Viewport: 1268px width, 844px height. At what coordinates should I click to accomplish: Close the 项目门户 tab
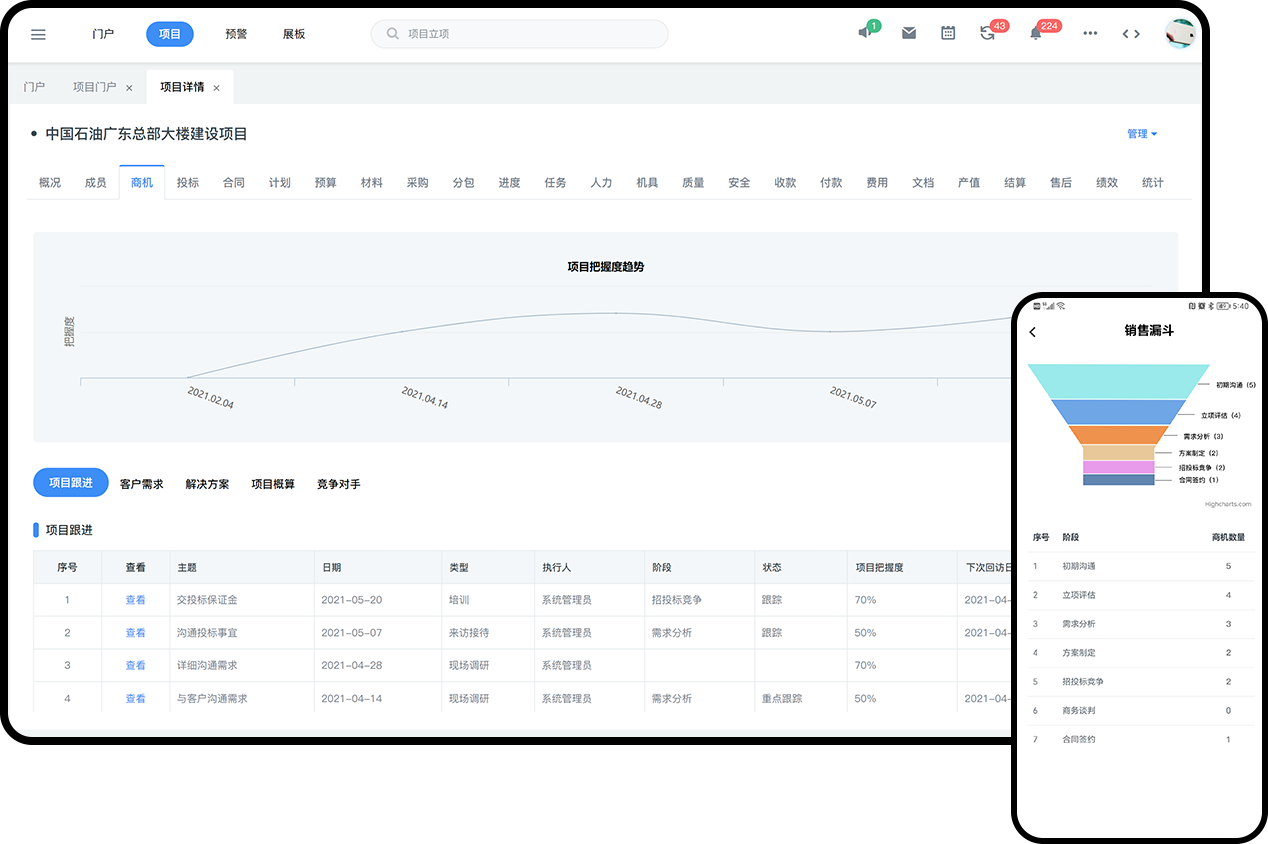pyautogui.click(x=129, y=88)
